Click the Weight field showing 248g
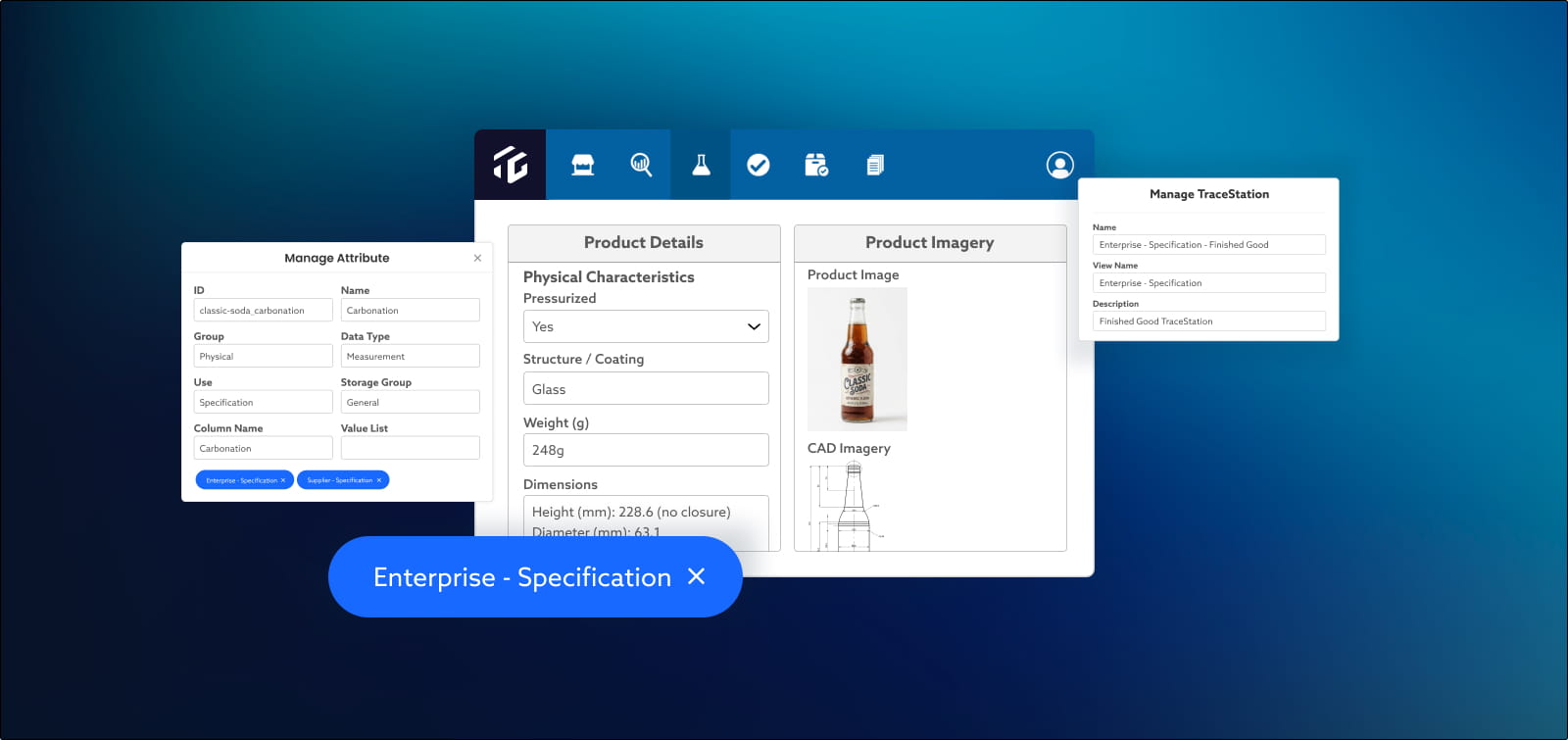The image size is (1568, 740). [x=646, y=450]
